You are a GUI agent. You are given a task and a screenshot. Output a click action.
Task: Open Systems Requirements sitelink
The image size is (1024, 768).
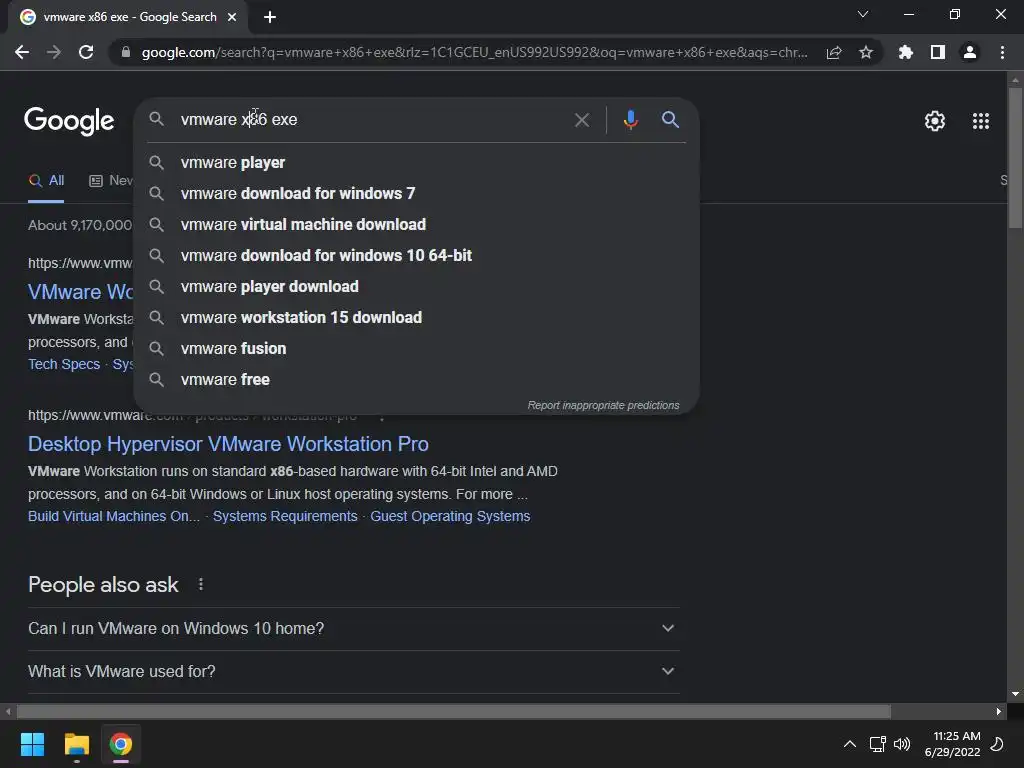coord(285,516)
